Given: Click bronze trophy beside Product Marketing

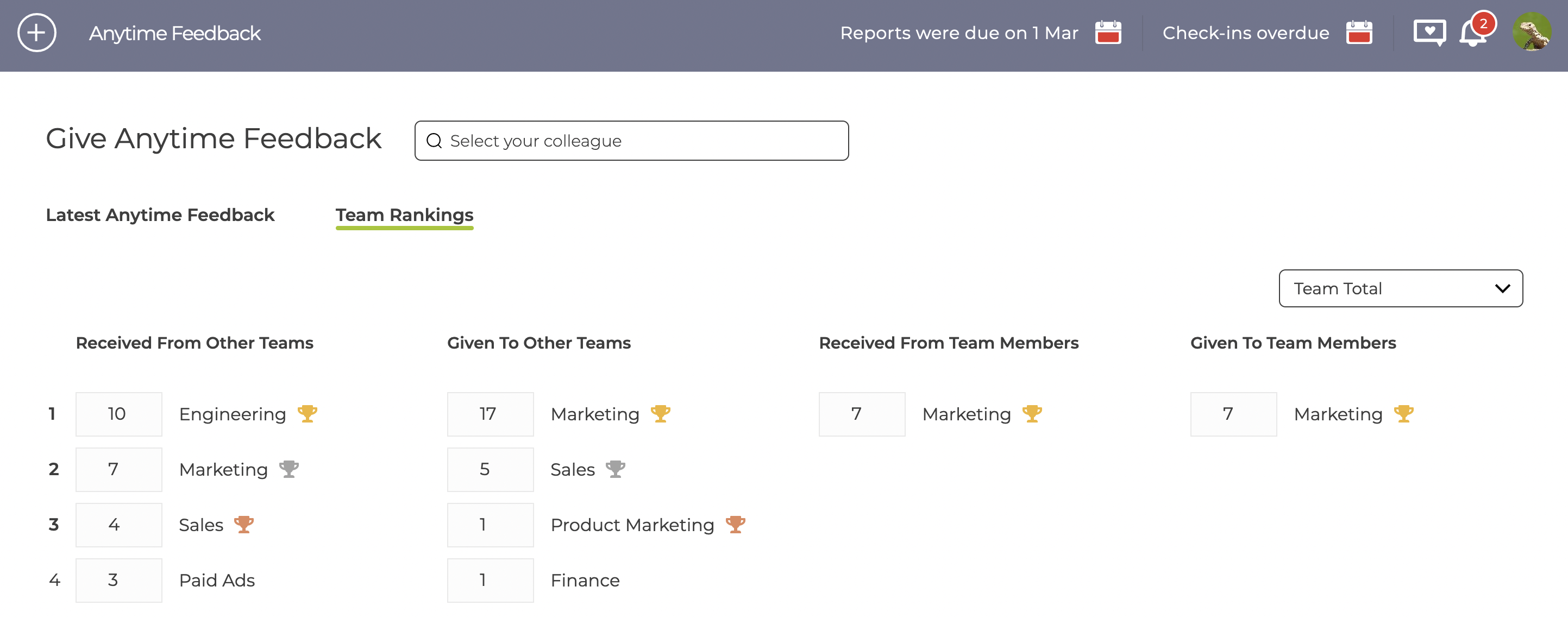Looking at the screenshot, I should (735, 525).
